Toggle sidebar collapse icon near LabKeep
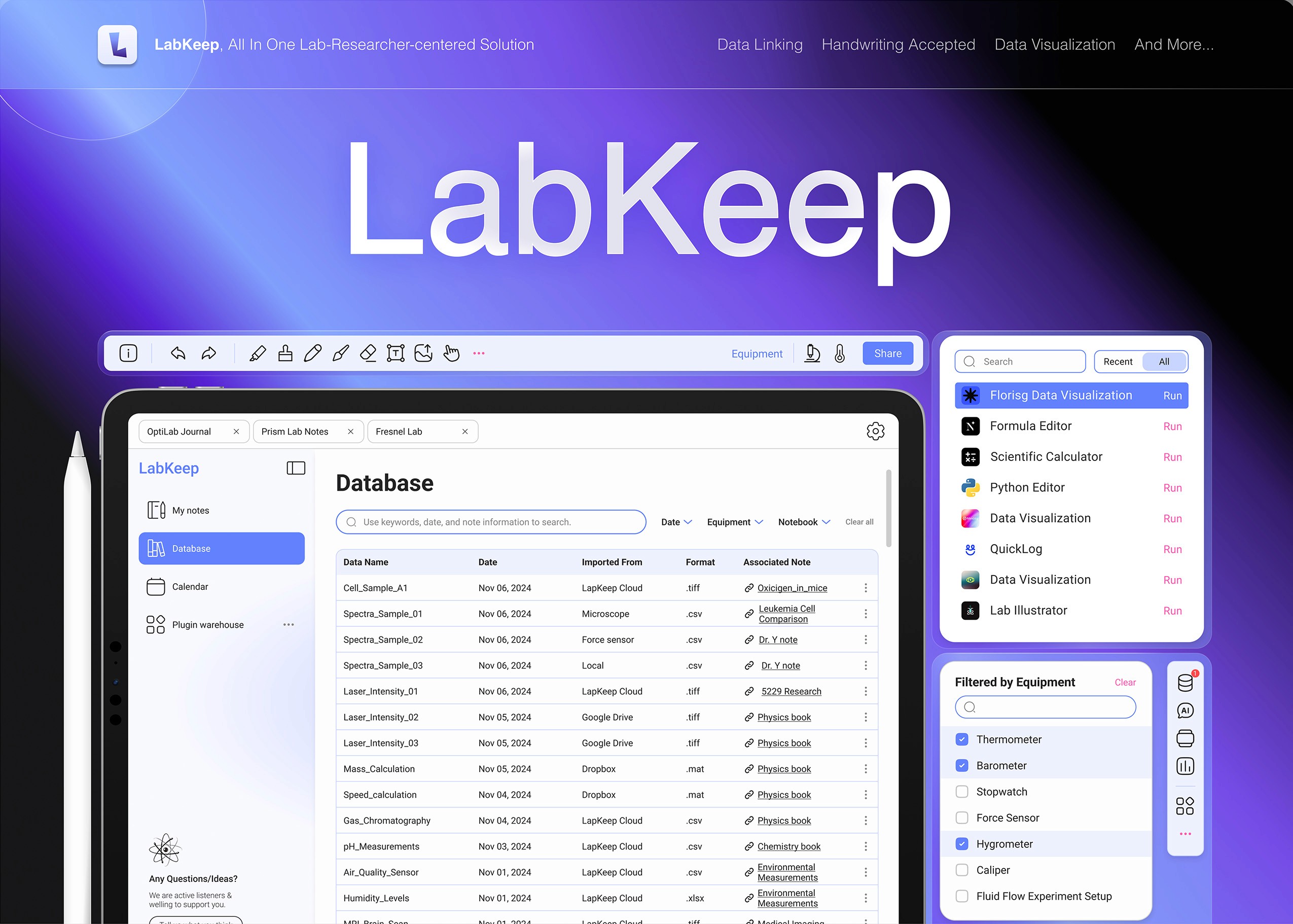 click(296, 468)
